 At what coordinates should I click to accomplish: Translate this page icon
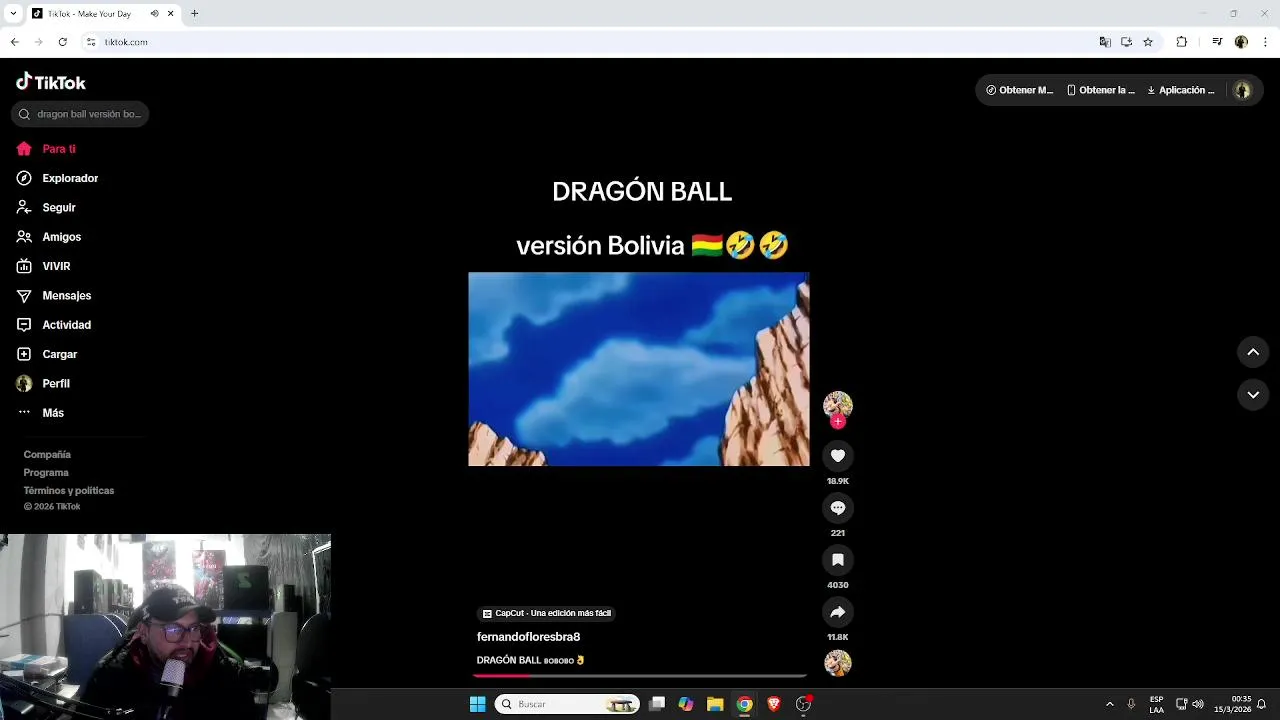point(1105,42)
